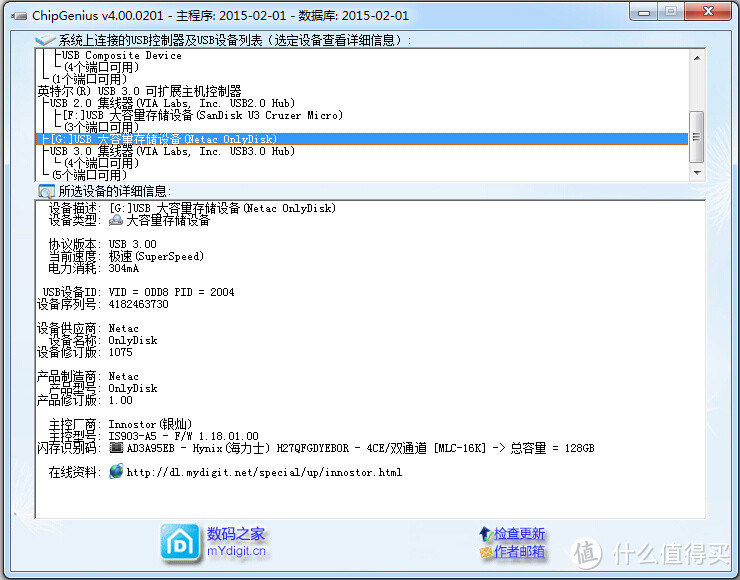Open the 作者邮箱 author email link
This screenshot has height=580, width=740.
point(519,552)
